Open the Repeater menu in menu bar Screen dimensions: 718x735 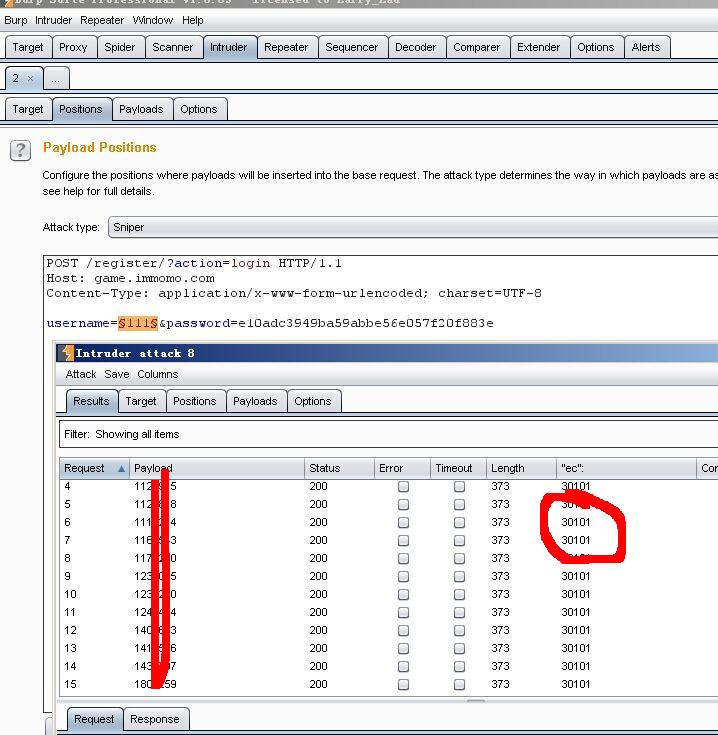pyautogui.click(x=102, y=20)
